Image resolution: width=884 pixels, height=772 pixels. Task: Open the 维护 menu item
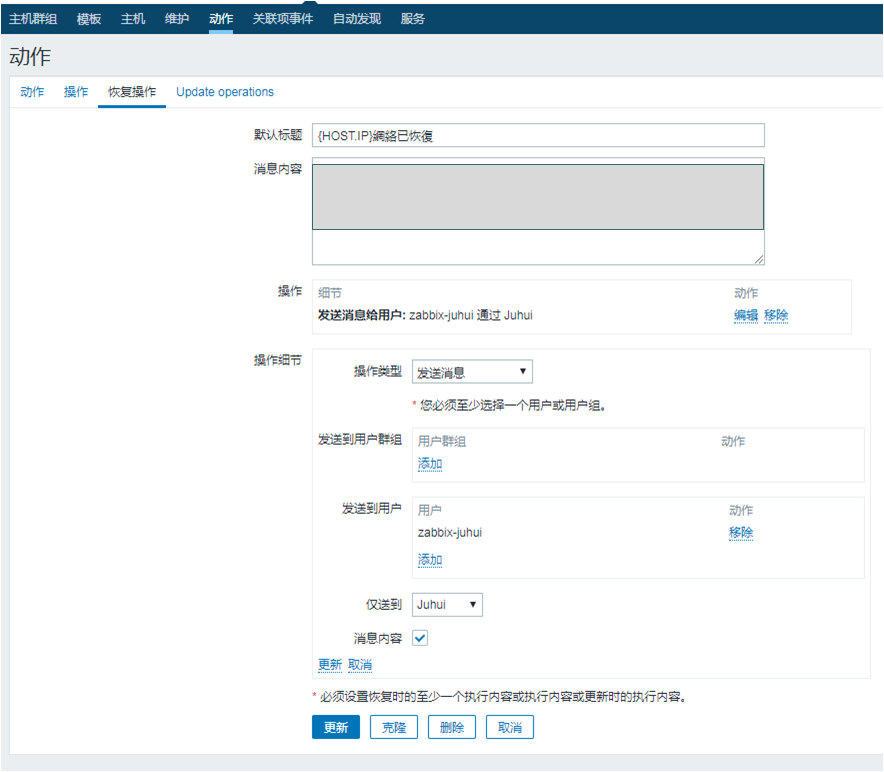click(x=177, y=19)
